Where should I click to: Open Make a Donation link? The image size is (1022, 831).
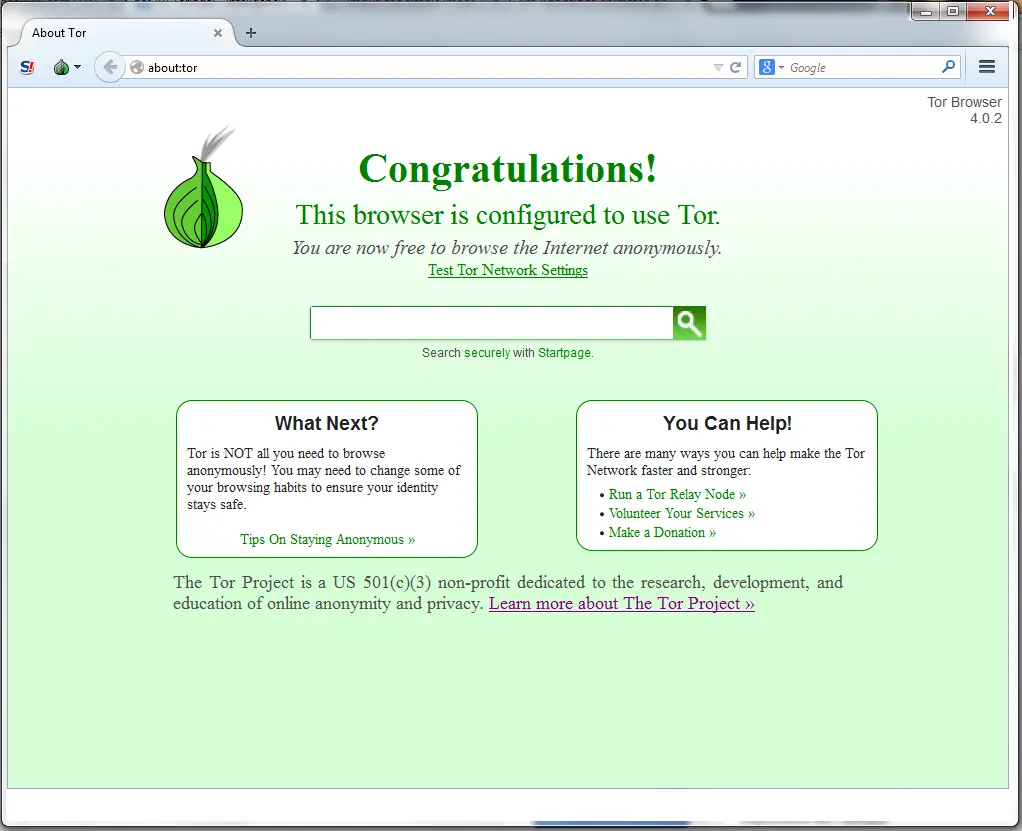coord(662,532)
